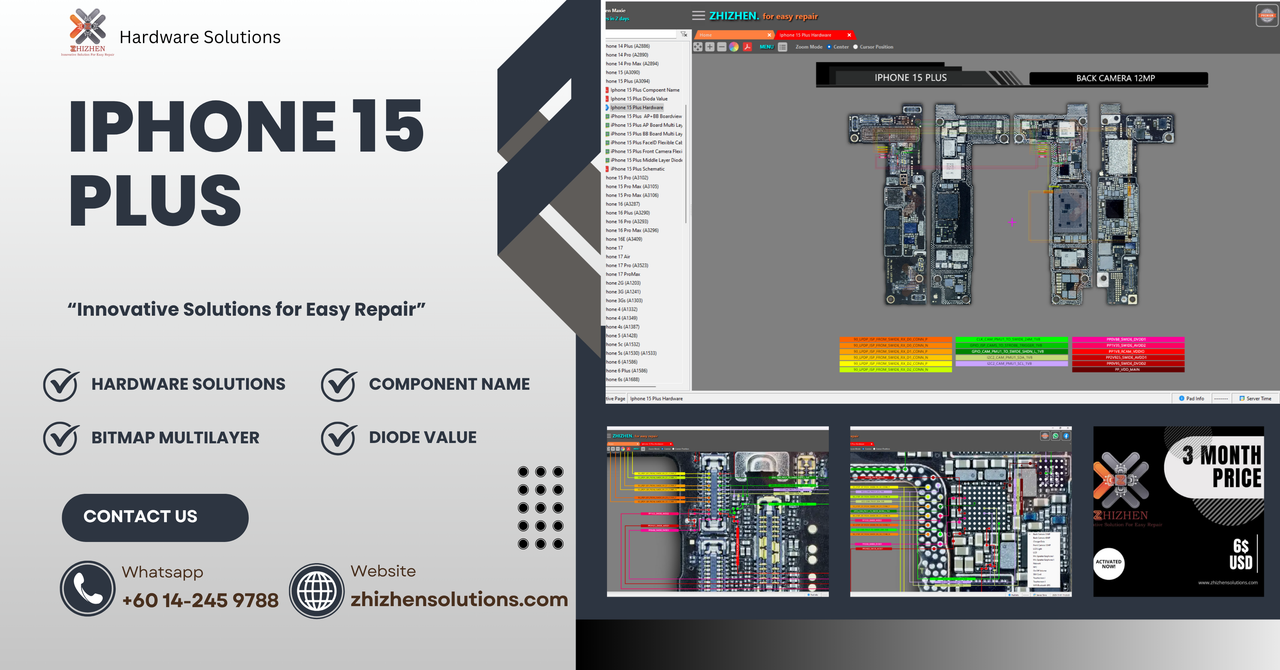Open iPhone 15 Plus BB Board Multi Layer entry

(x=644, y=134)
